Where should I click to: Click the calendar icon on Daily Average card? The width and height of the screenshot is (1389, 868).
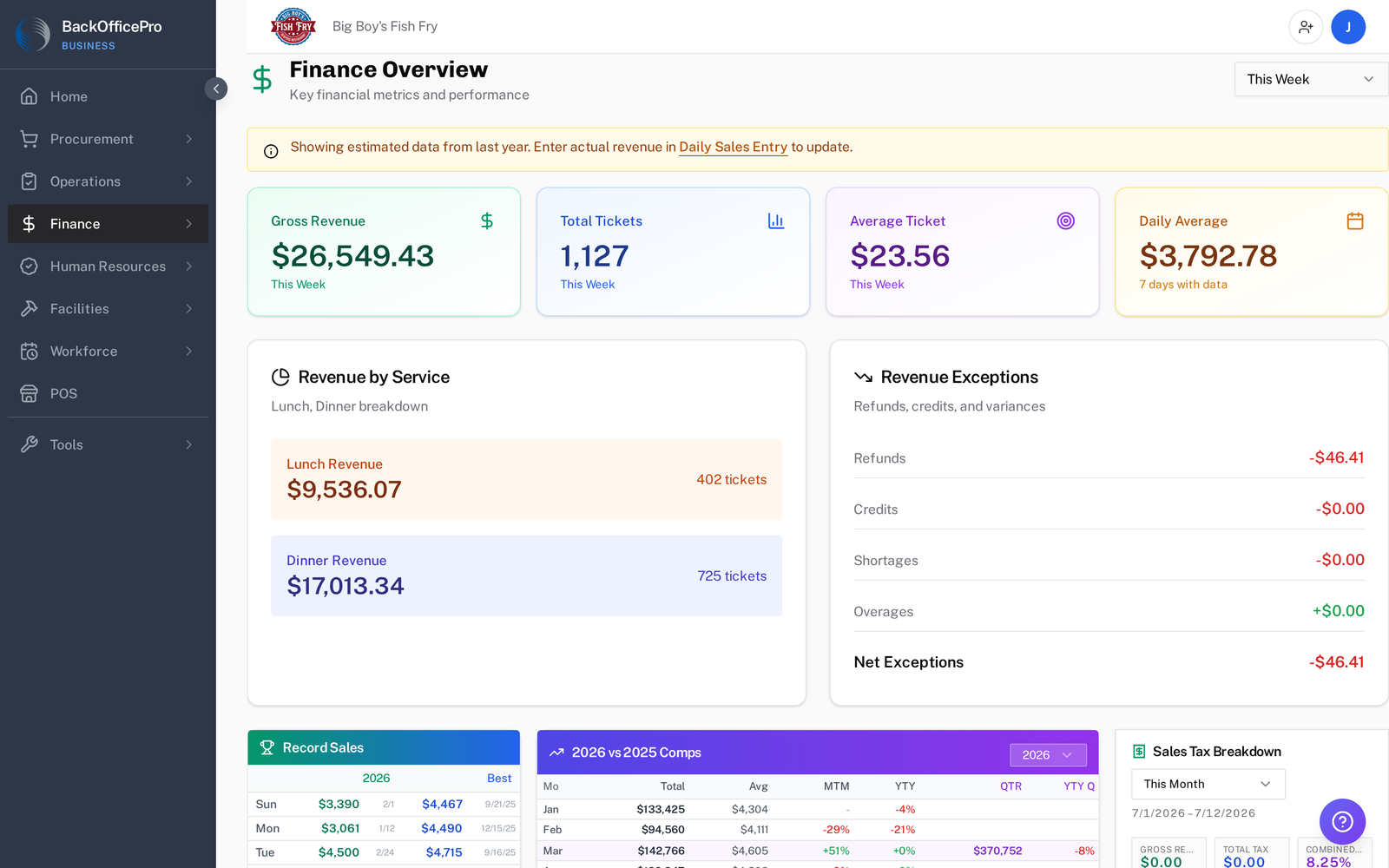click(x=1355, y=221)
